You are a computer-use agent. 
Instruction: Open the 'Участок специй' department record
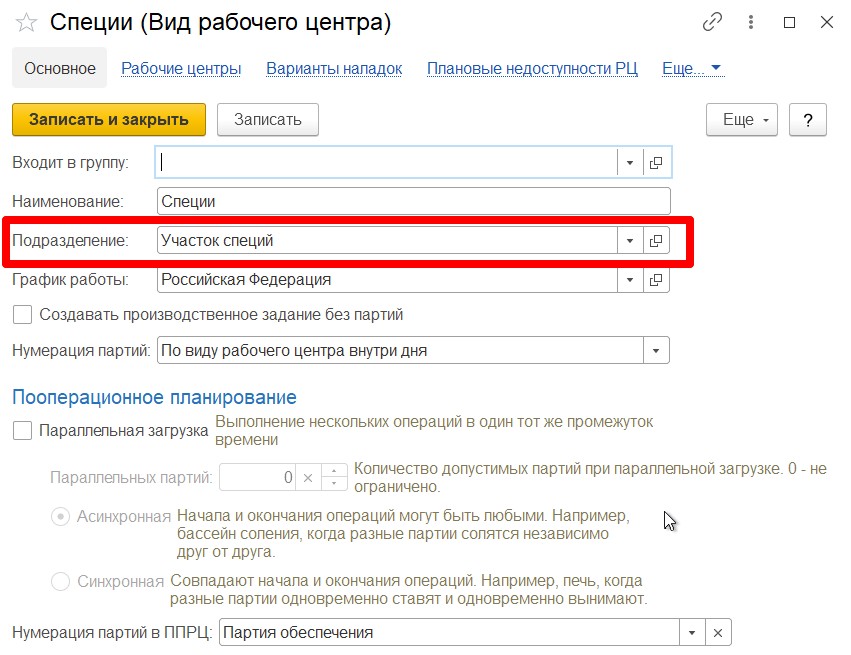point(656,241)
